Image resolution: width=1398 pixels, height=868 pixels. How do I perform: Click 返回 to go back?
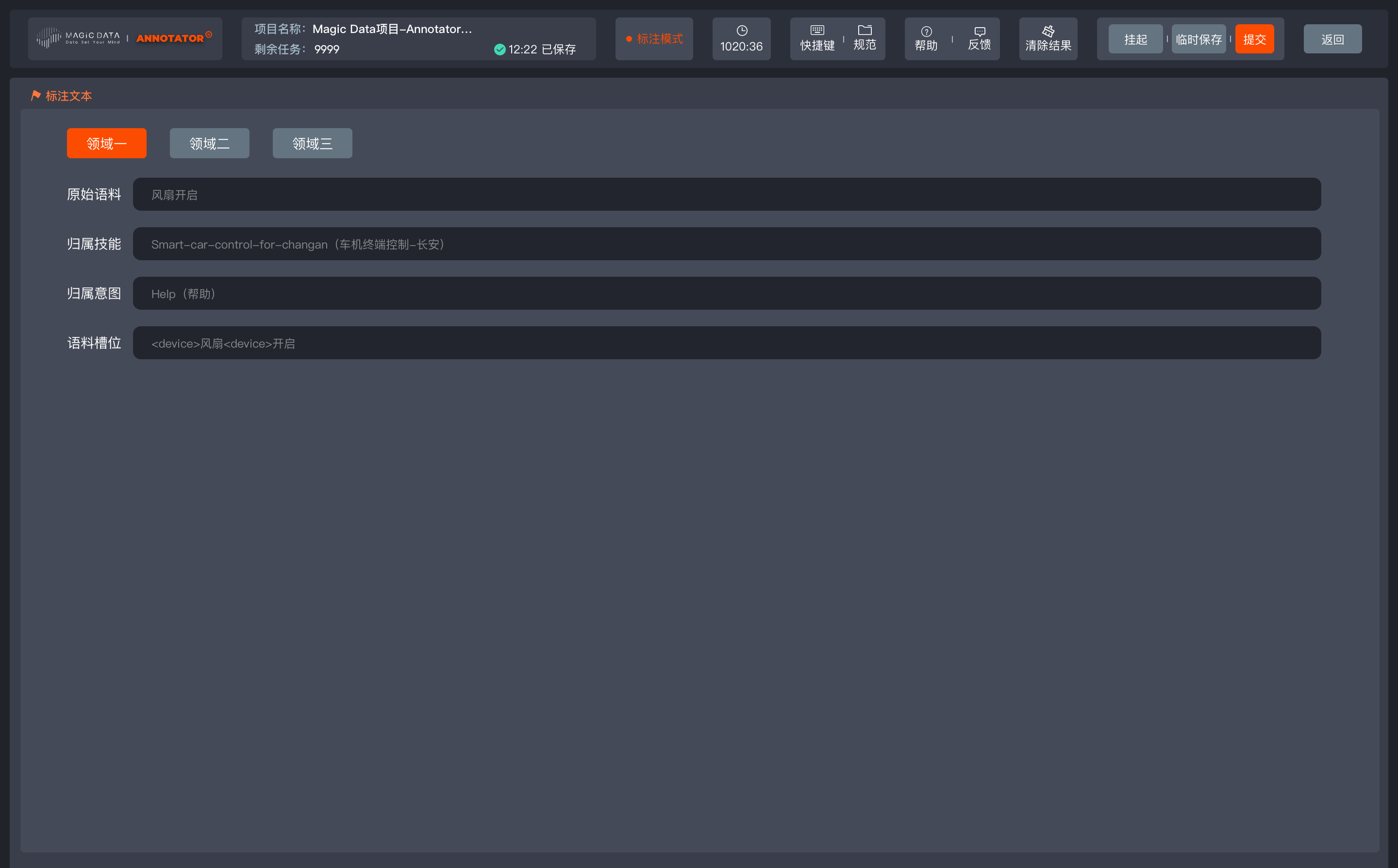point(1332,38)
